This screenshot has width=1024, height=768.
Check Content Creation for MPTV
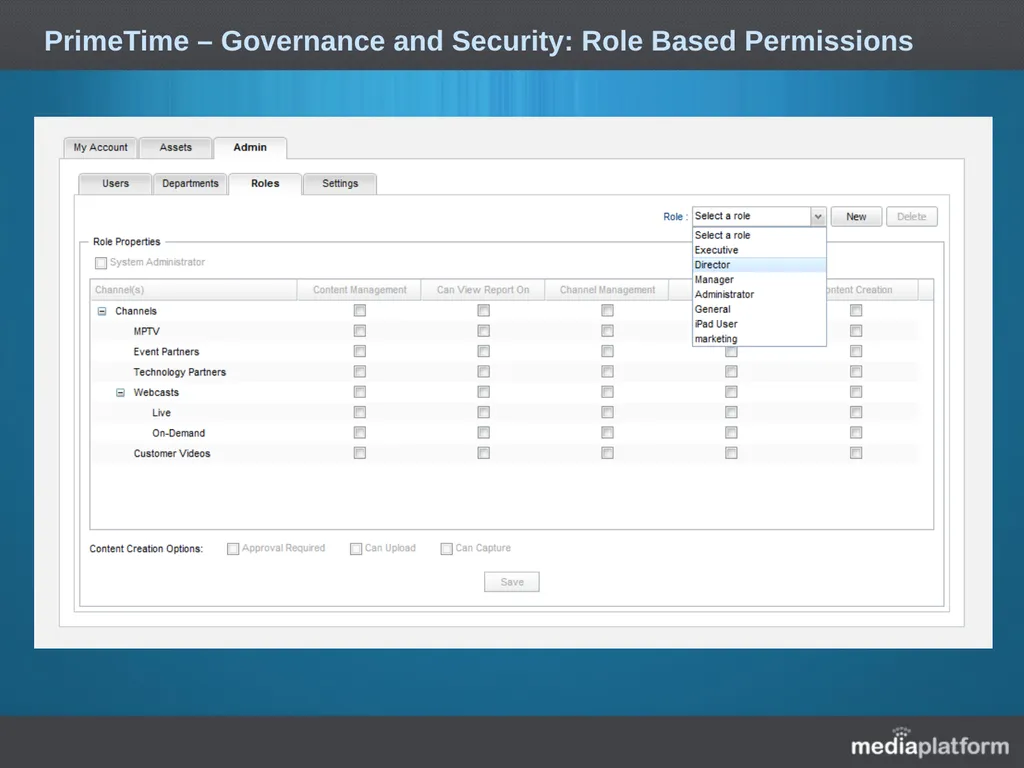856,331
